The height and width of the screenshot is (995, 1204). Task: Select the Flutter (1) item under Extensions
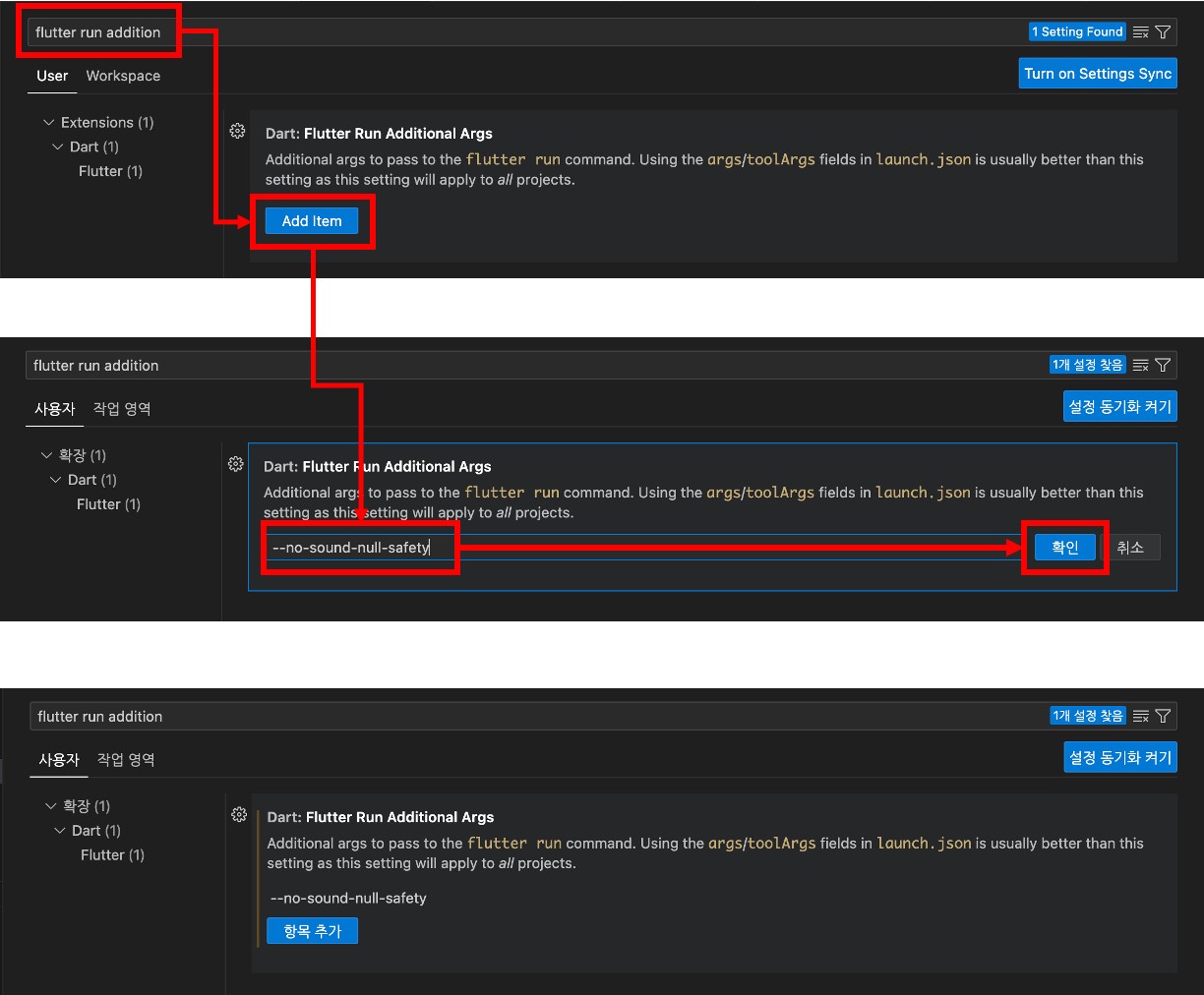point(110,171)
